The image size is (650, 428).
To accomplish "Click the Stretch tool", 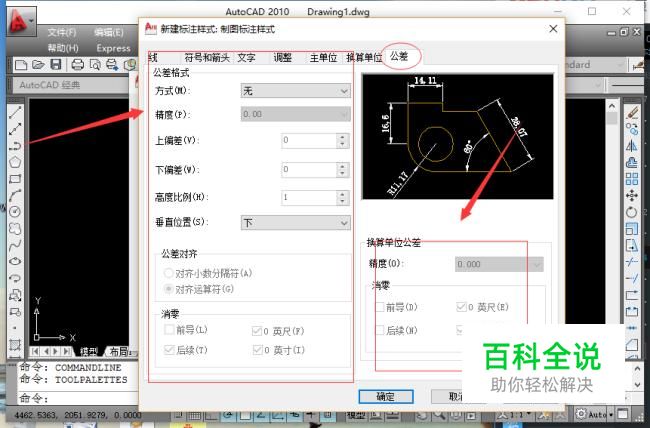I will click(632, 245).
